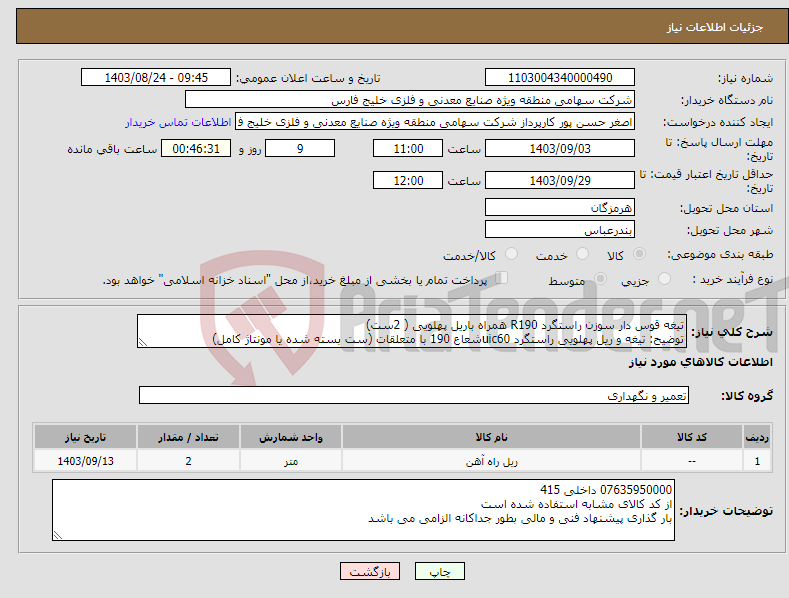
Task: Click the request creator field اصغر حسن پور
Action: point(435,122)
